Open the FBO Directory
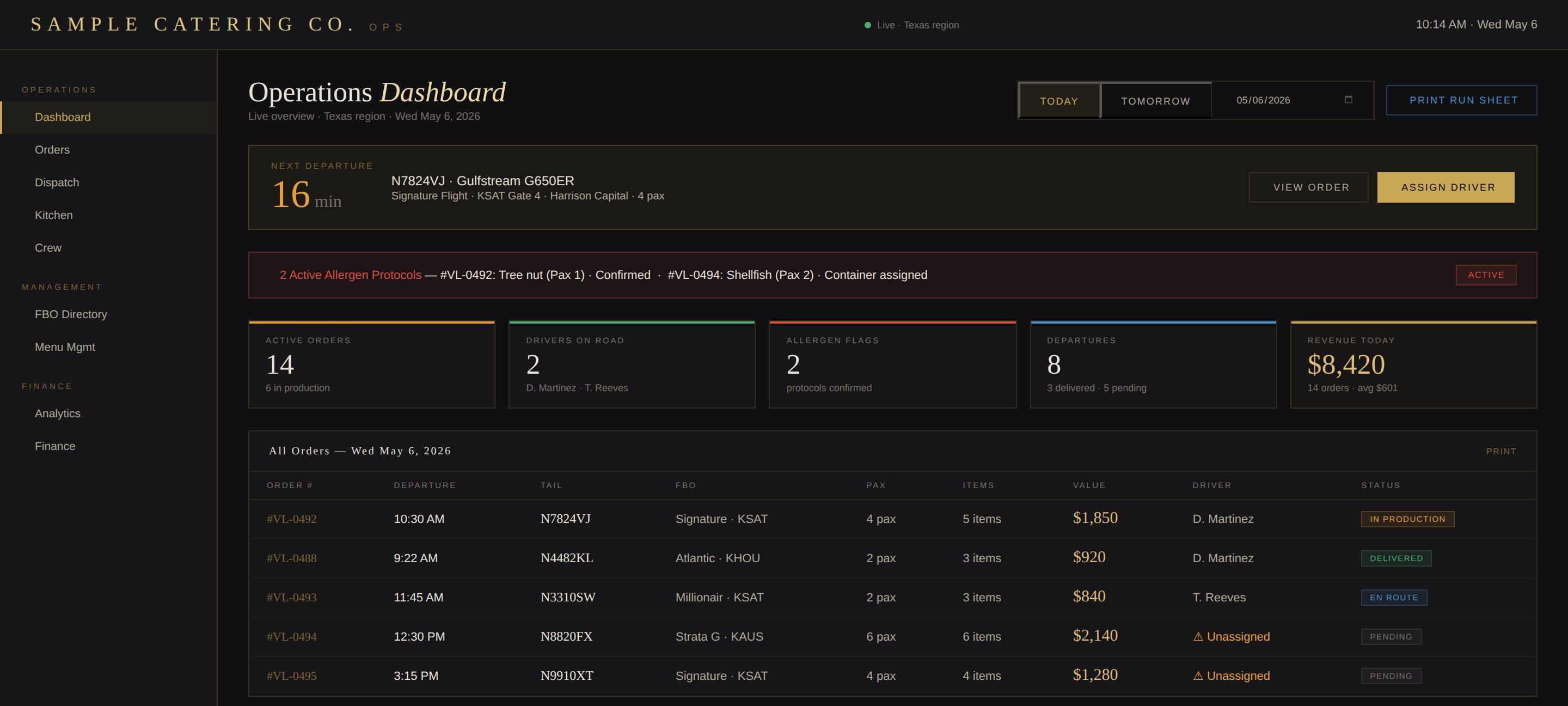This screenshot has height=706, width=1568. [x=109, y=314]
